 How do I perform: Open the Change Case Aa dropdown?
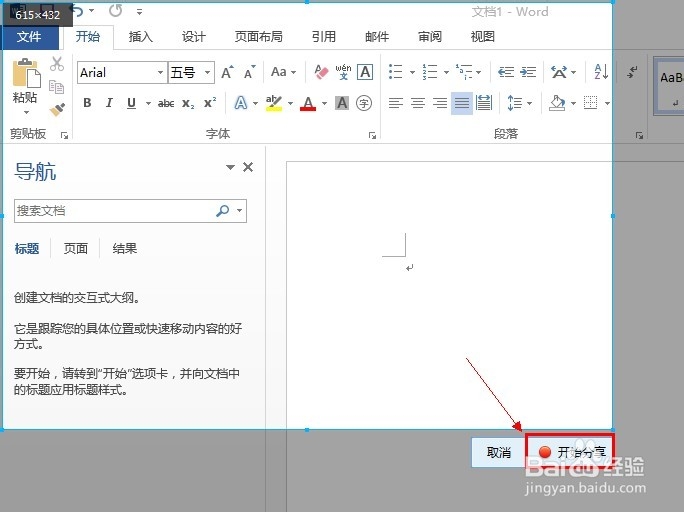click(x=283, y=72)
